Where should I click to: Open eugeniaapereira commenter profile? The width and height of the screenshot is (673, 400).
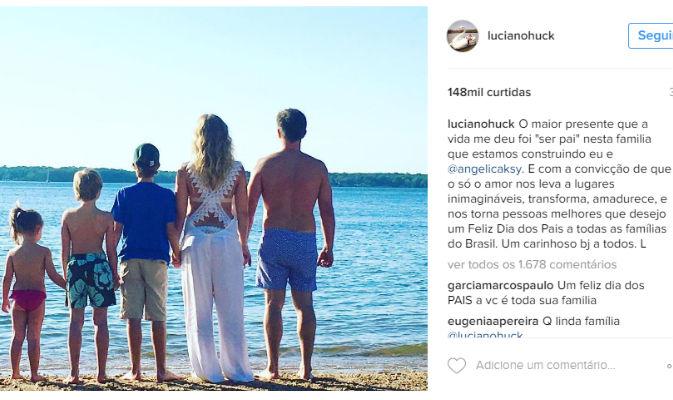click(493, 321)
